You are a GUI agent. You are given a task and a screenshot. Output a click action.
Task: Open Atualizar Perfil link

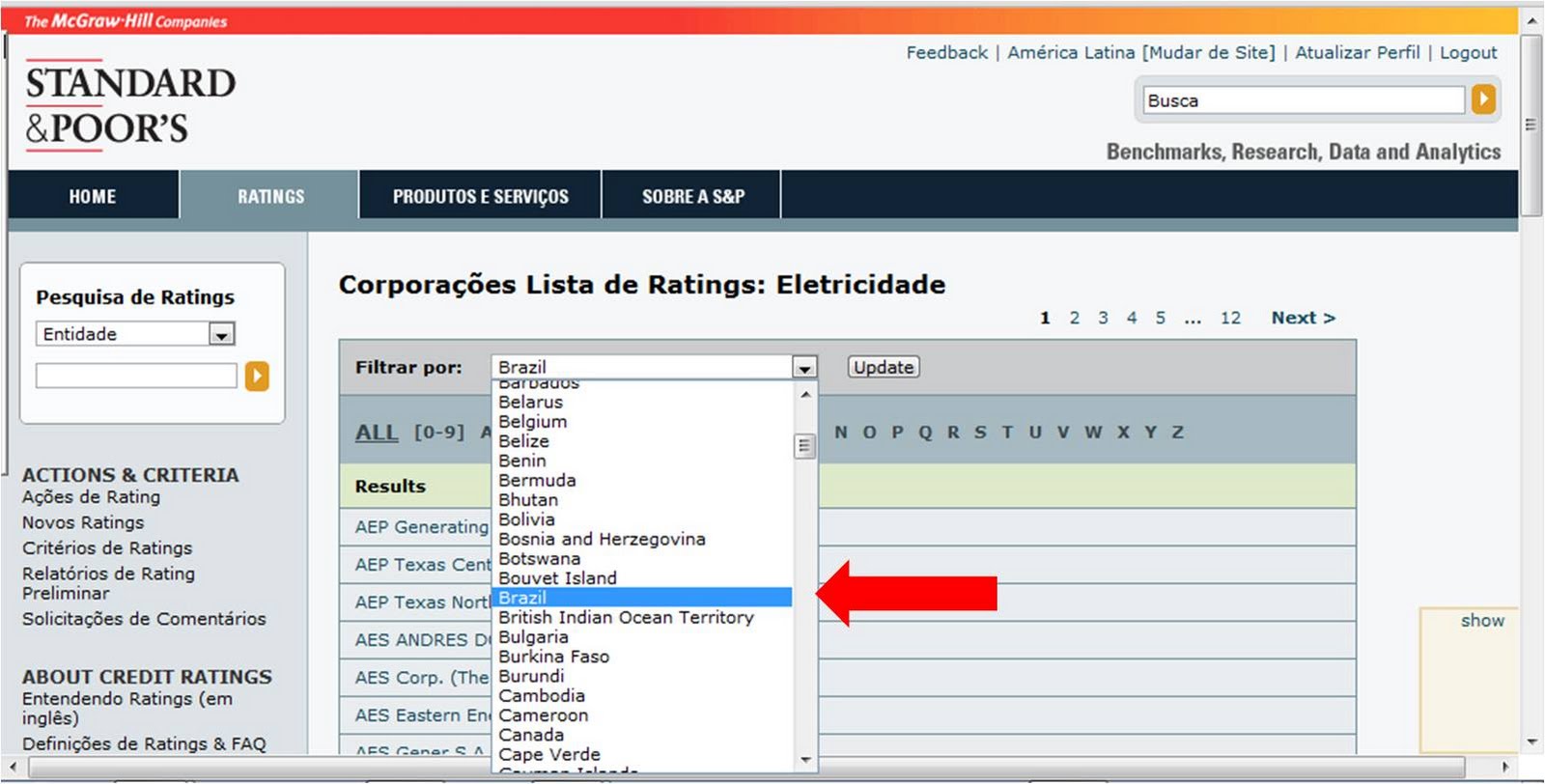(x=1358, y=52)
